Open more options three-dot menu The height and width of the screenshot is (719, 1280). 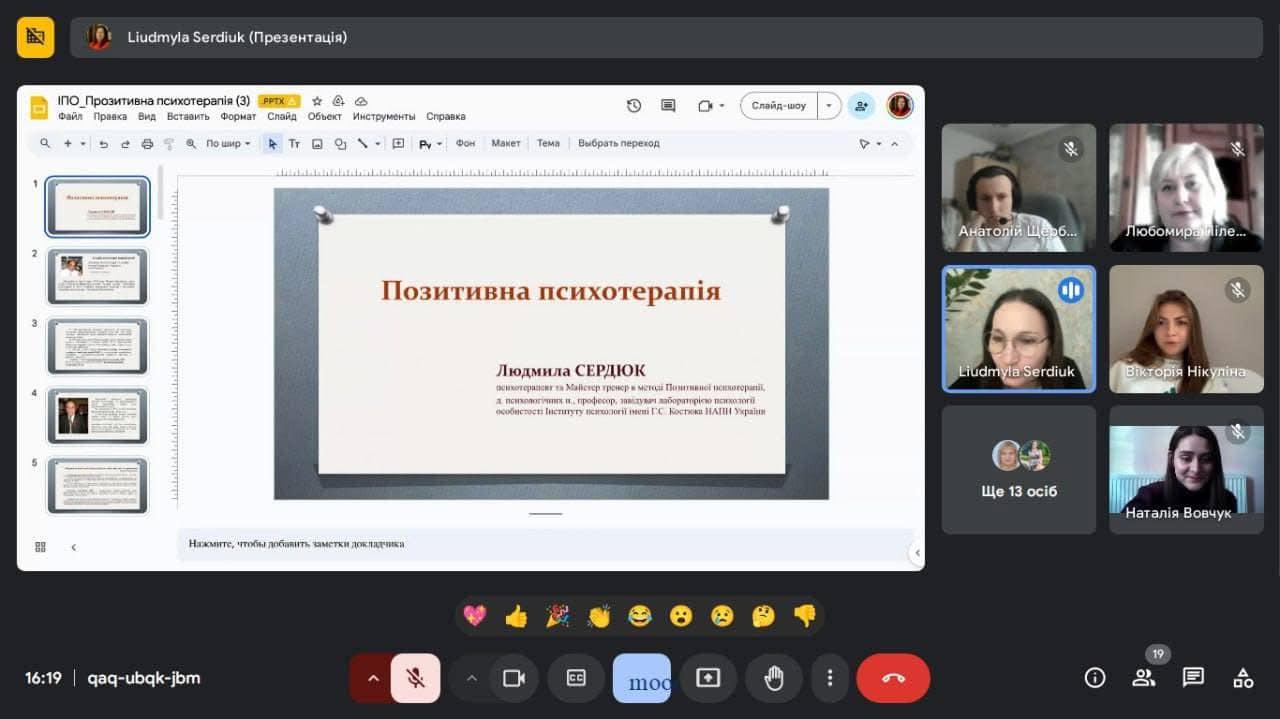[829, 678]
